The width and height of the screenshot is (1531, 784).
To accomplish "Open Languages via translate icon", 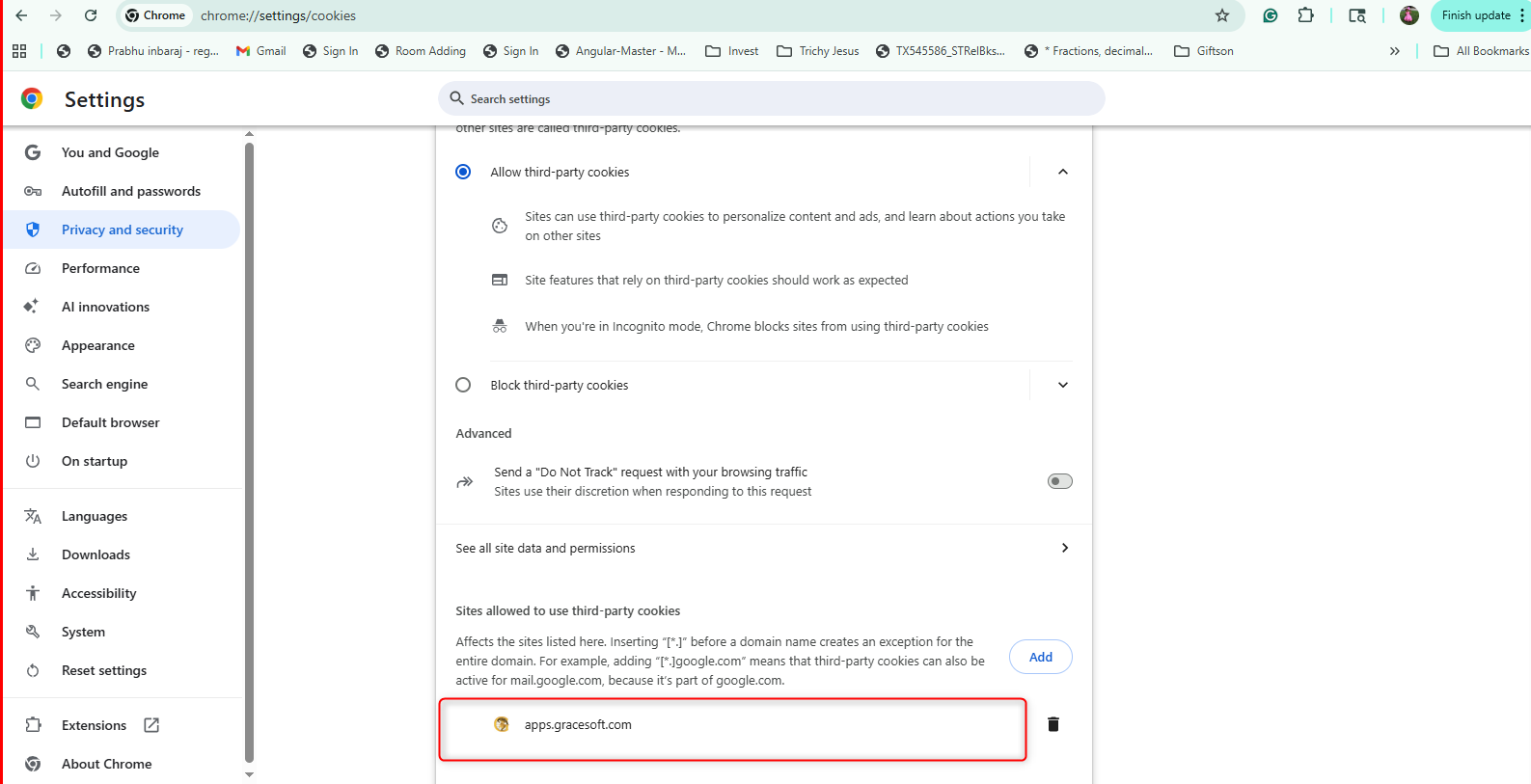I will 33,516.
